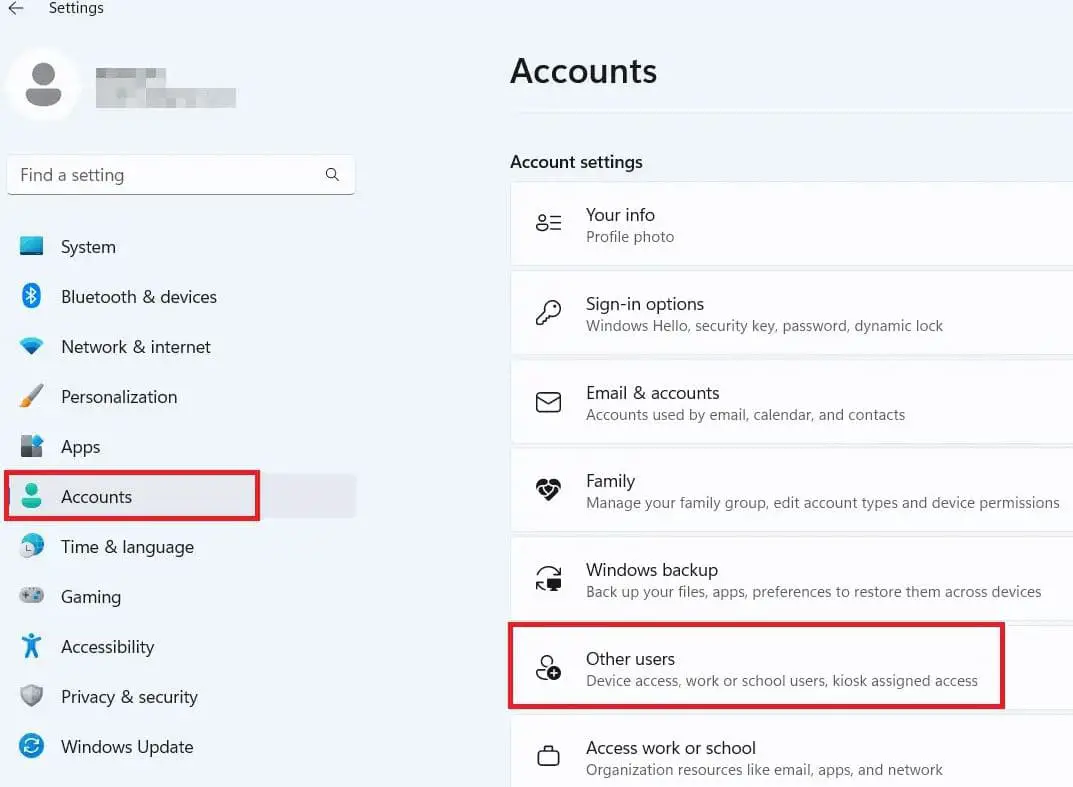This screenshot has width=1073, height=787.
Task: Click the user profile avatar picture
Action: point(43,84)
